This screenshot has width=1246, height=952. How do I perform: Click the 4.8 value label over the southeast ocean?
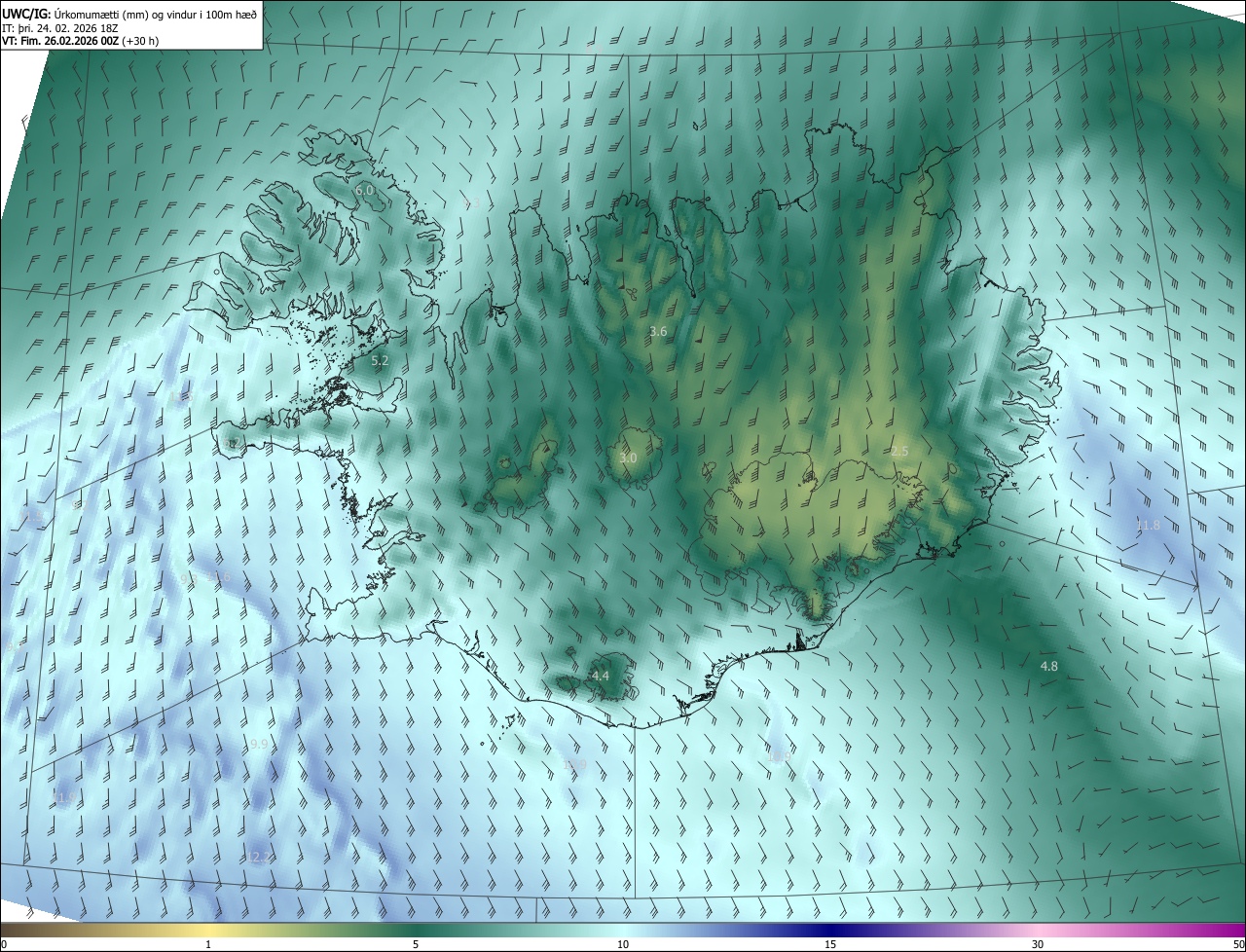1049,666
